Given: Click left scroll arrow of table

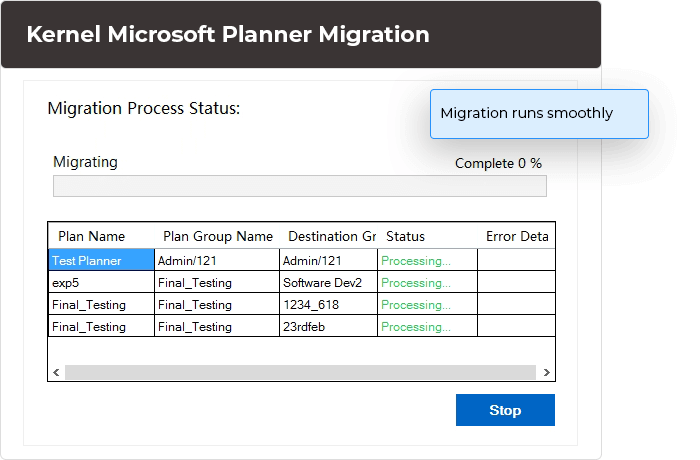Looking at the screenshot, I should (x=56, y=372).
